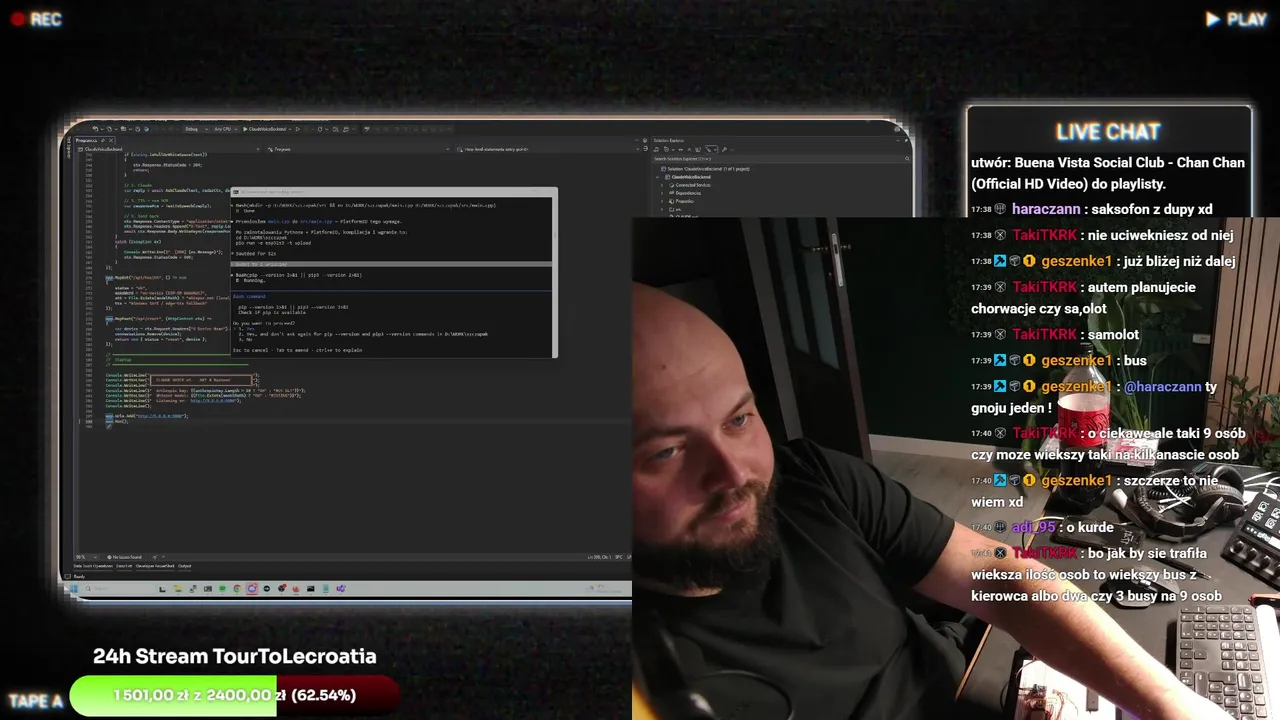The height and width of the screenshot is (720, 1280).
Task: Click geszenke1 'bus' chat message
Action: coord(1059,360)
